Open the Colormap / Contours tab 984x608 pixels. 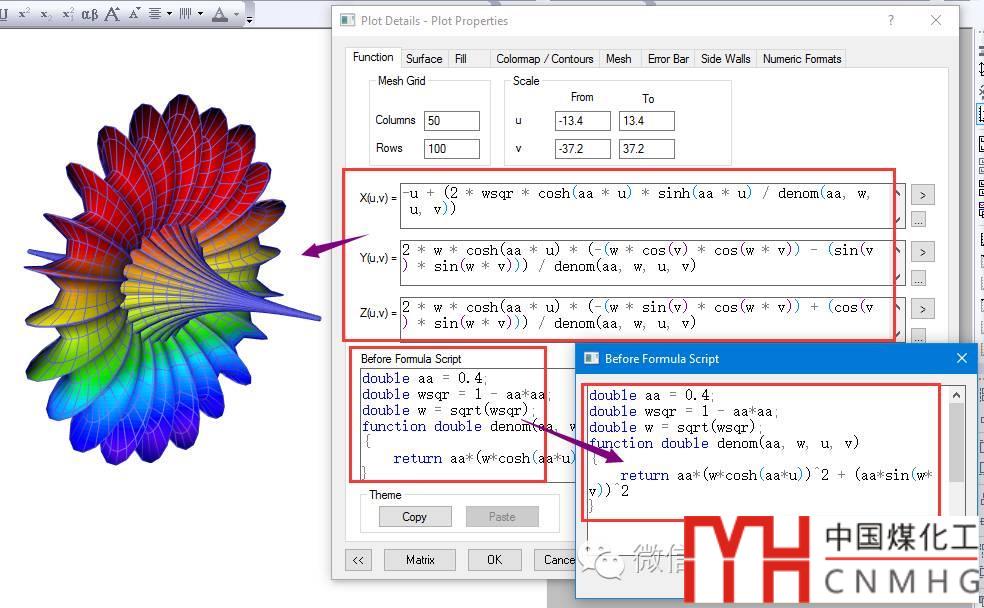(544, 59)
